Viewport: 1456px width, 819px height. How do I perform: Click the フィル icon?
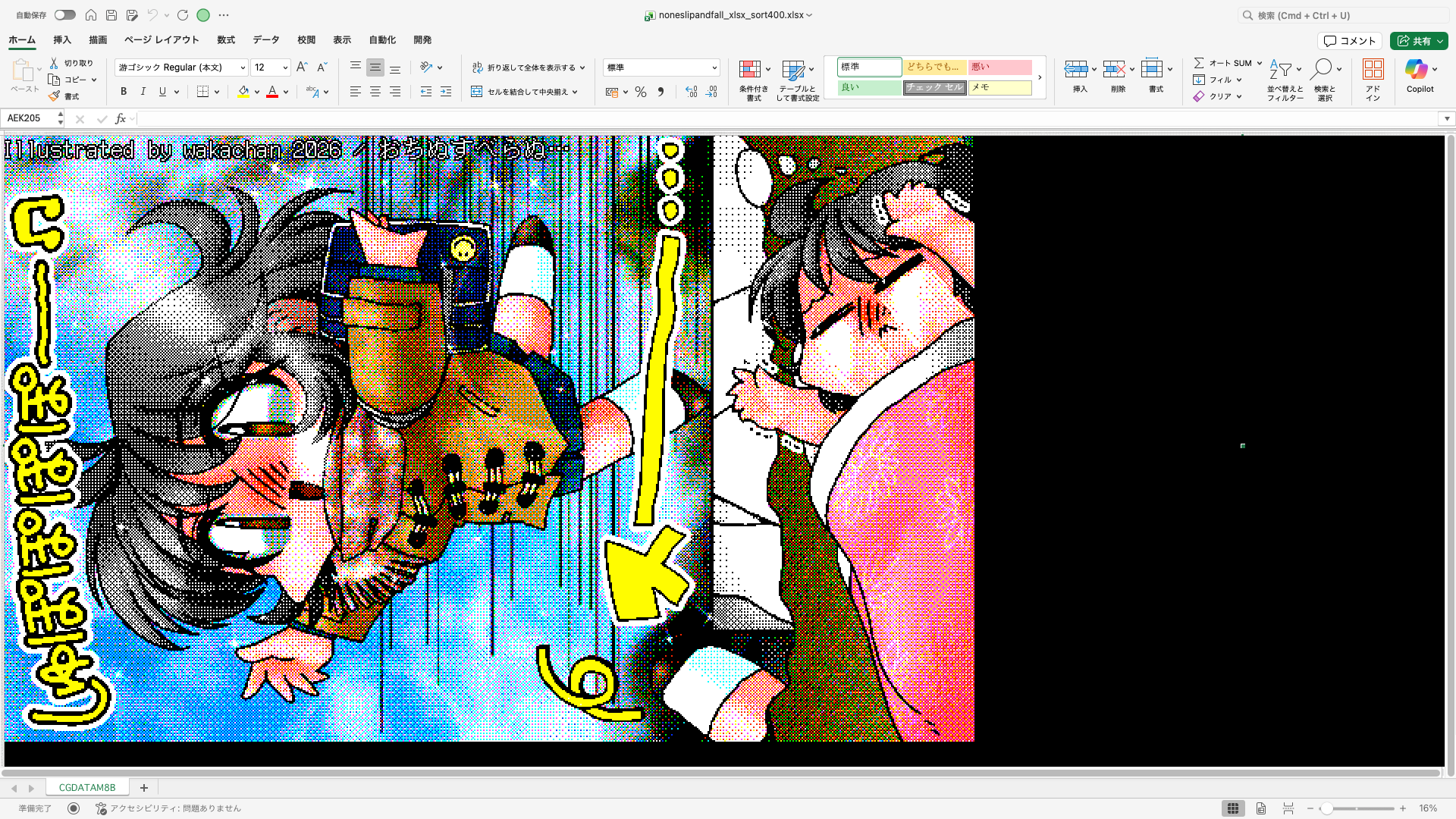coord(1199,80)
